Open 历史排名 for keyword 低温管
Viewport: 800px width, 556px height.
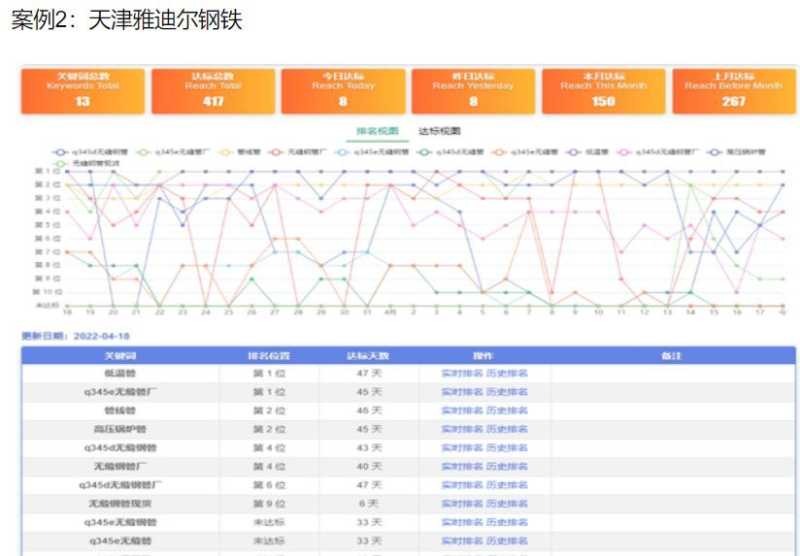[x=507, y=373]
